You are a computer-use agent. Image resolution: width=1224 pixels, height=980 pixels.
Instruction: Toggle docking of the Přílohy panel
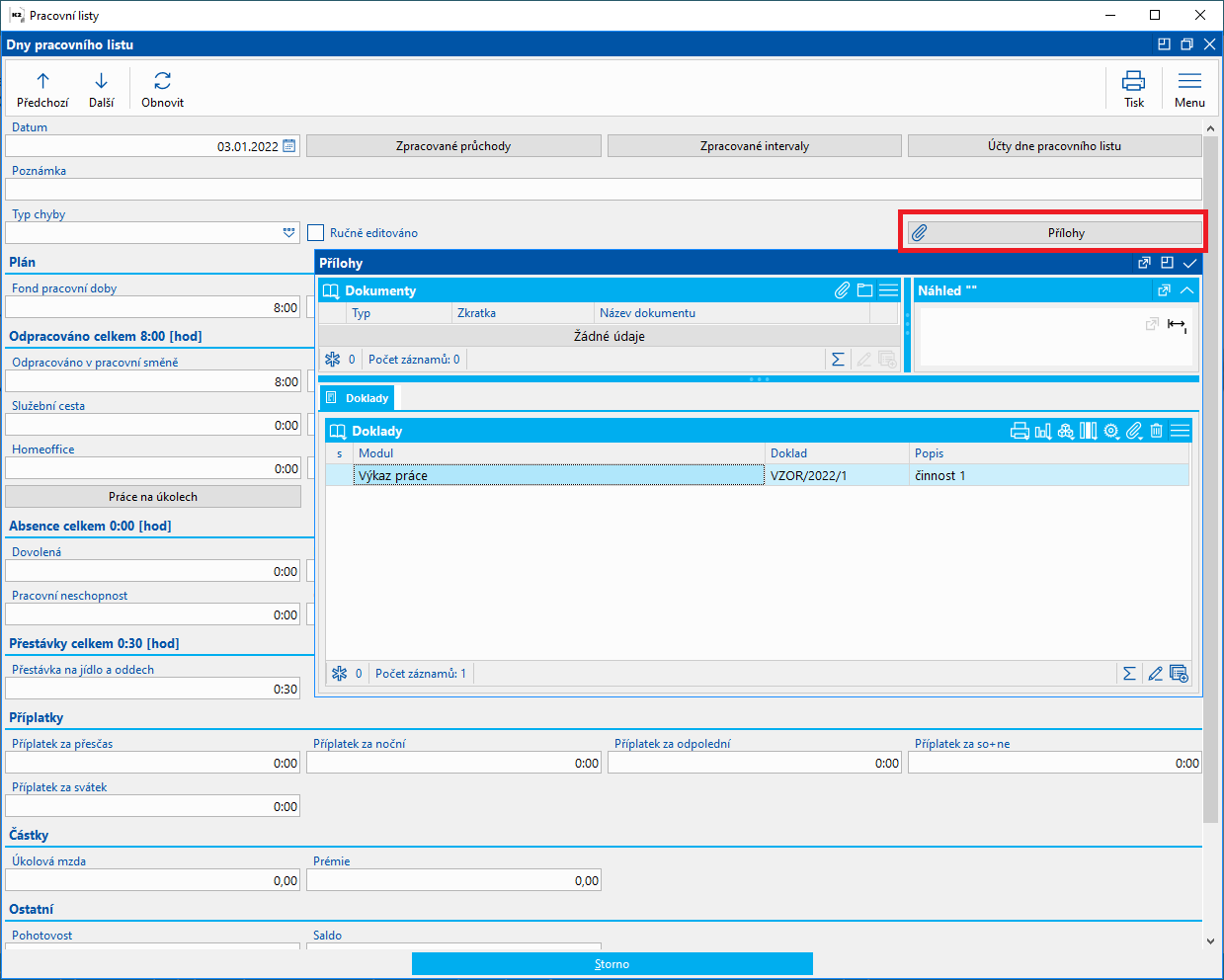(1167, 263)
